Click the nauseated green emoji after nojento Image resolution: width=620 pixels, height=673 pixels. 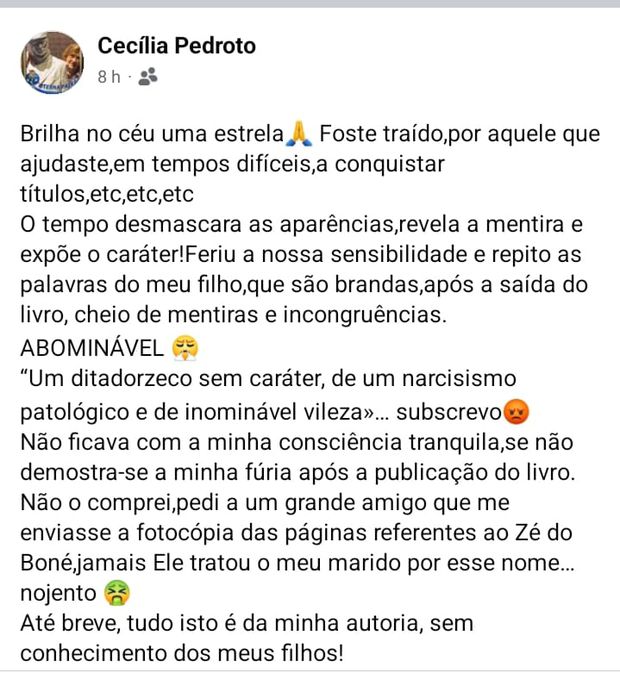(x=118, y=595)
